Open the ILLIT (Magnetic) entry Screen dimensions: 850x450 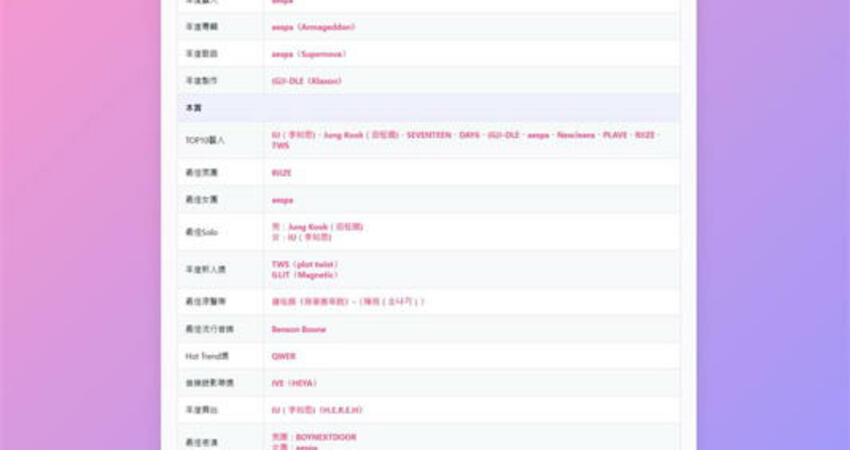(305, 275)
